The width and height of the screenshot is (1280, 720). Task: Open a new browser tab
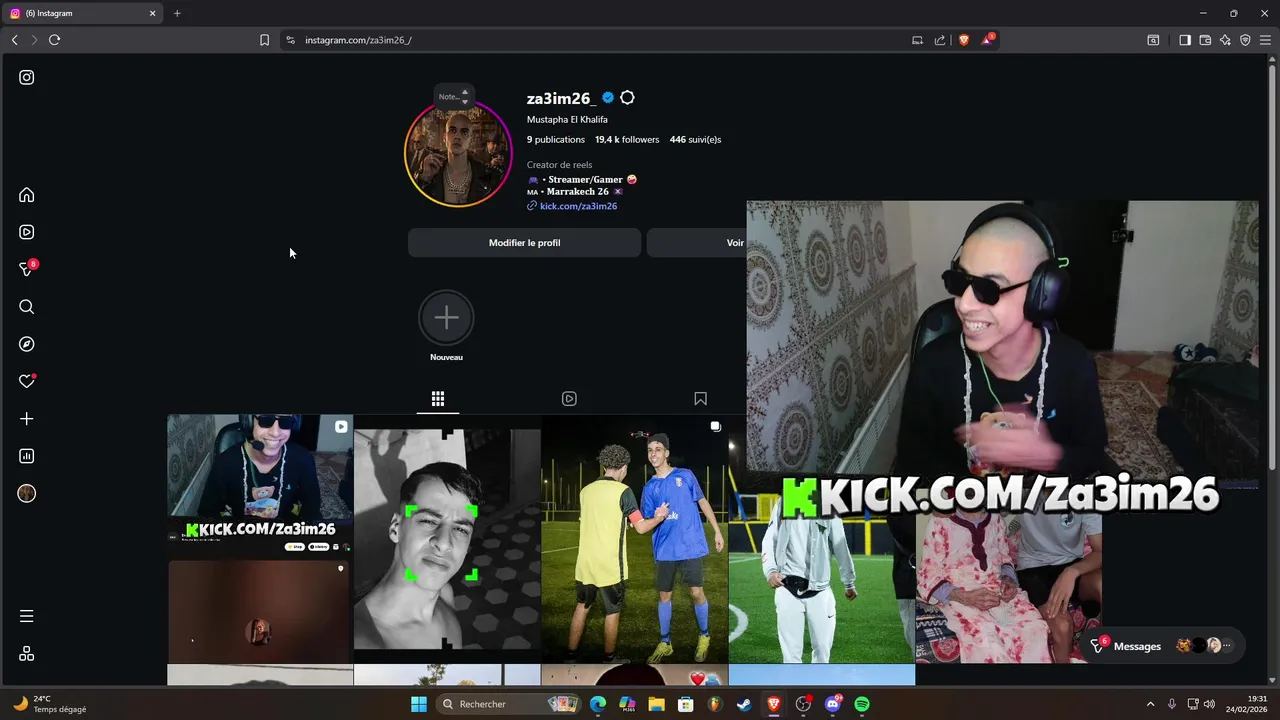pyautogui.click(x=177, y=13)
